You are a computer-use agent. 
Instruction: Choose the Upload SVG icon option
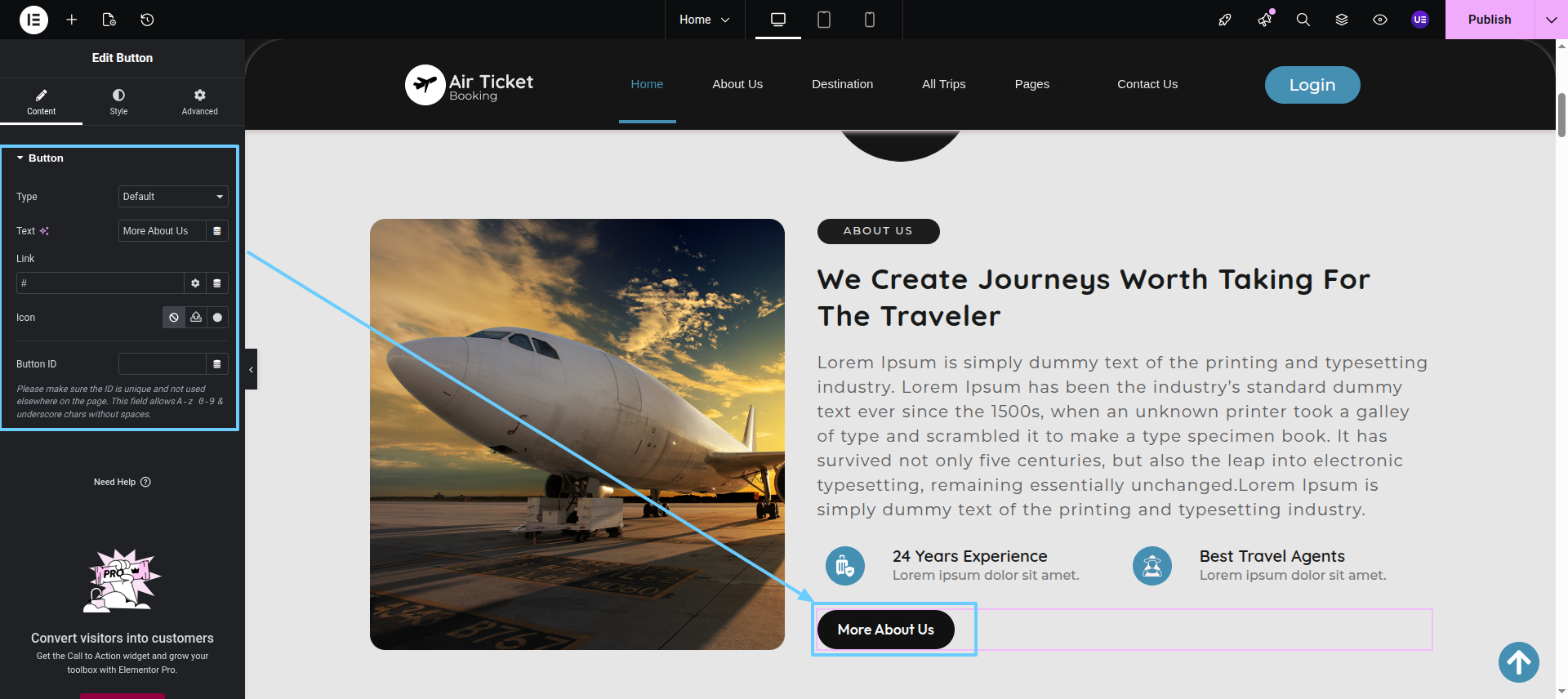coord(196,318)
